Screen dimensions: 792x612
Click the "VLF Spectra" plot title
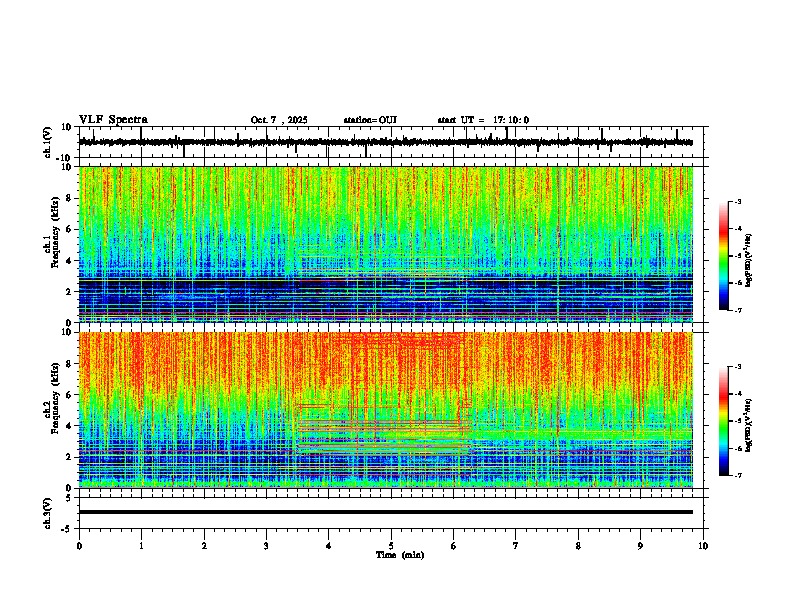113,120
